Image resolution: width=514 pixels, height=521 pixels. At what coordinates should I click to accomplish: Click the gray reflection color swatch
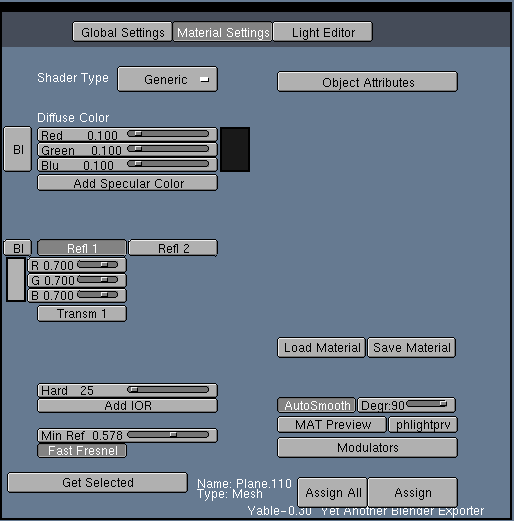point(16,280)
